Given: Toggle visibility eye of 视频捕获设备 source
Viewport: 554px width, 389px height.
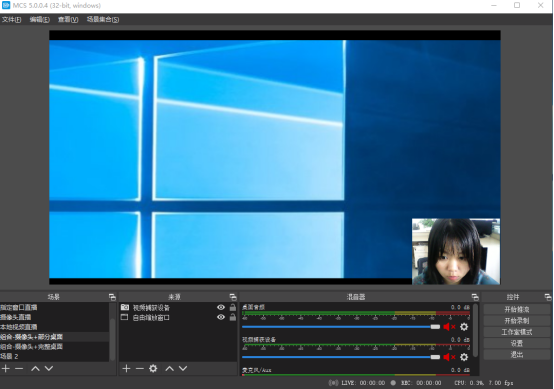Looking at the screenshot, I should pos(221,307).
